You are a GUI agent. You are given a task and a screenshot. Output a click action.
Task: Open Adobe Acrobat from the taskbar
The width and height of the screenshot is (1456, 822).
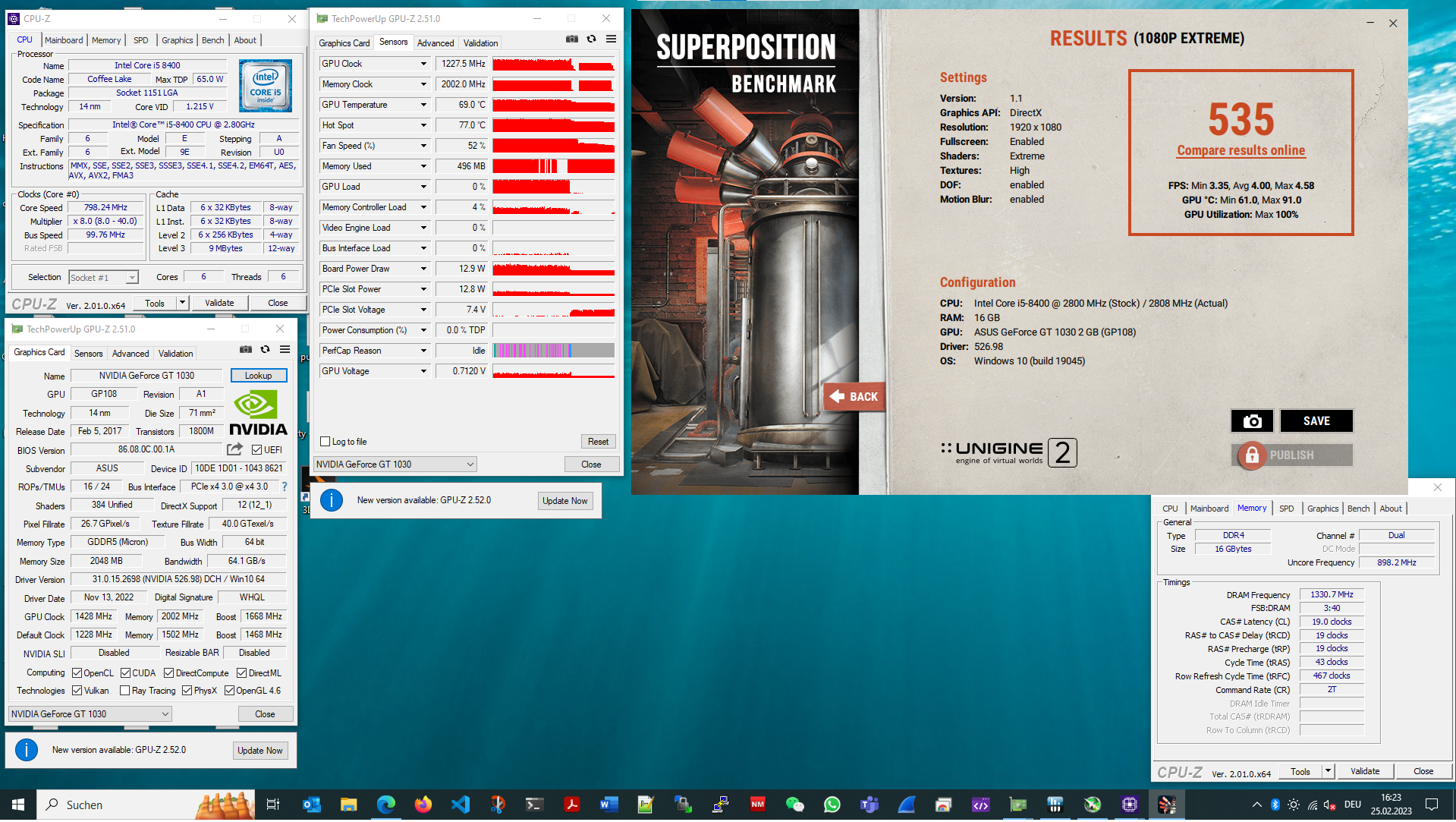(571, 805)
